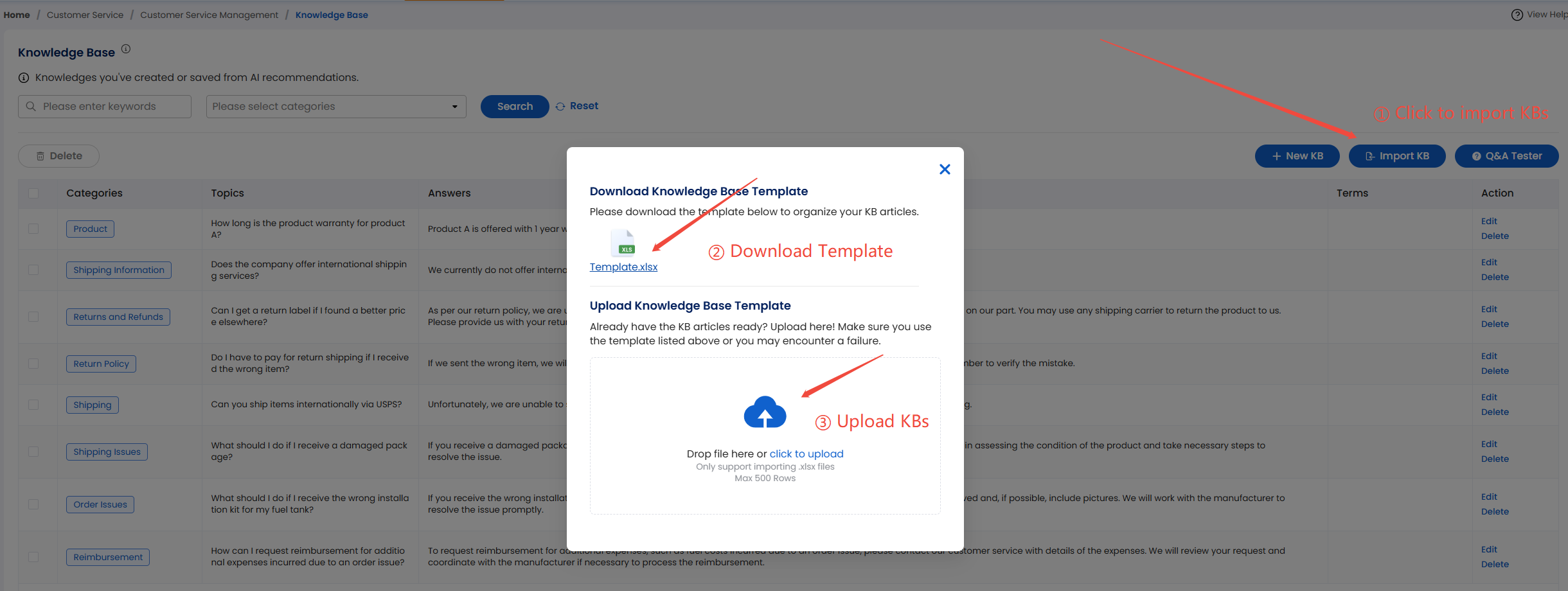
Task: Click the Shipping Information category tag
Action: click(x=119, y=270)
